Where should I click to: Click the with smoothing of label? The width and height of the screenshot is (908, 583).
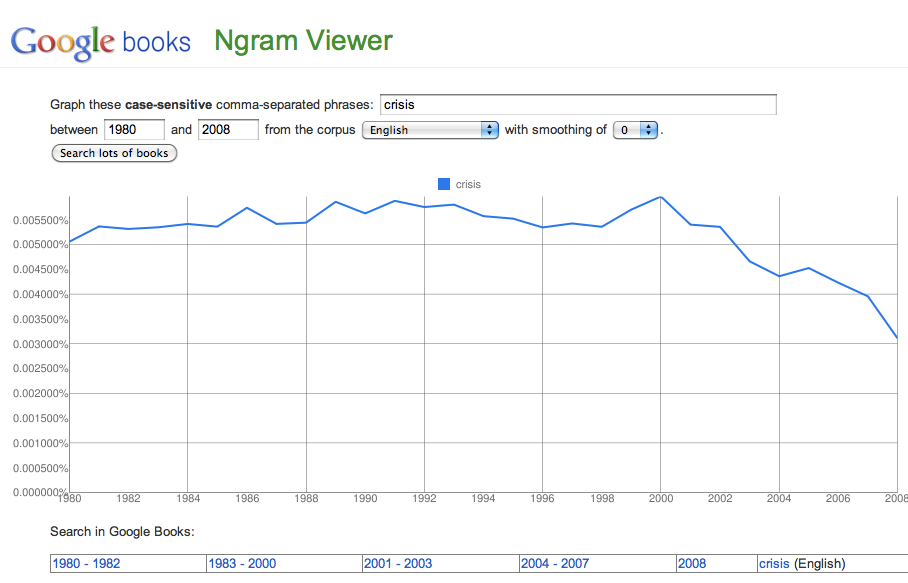point(556,130)
